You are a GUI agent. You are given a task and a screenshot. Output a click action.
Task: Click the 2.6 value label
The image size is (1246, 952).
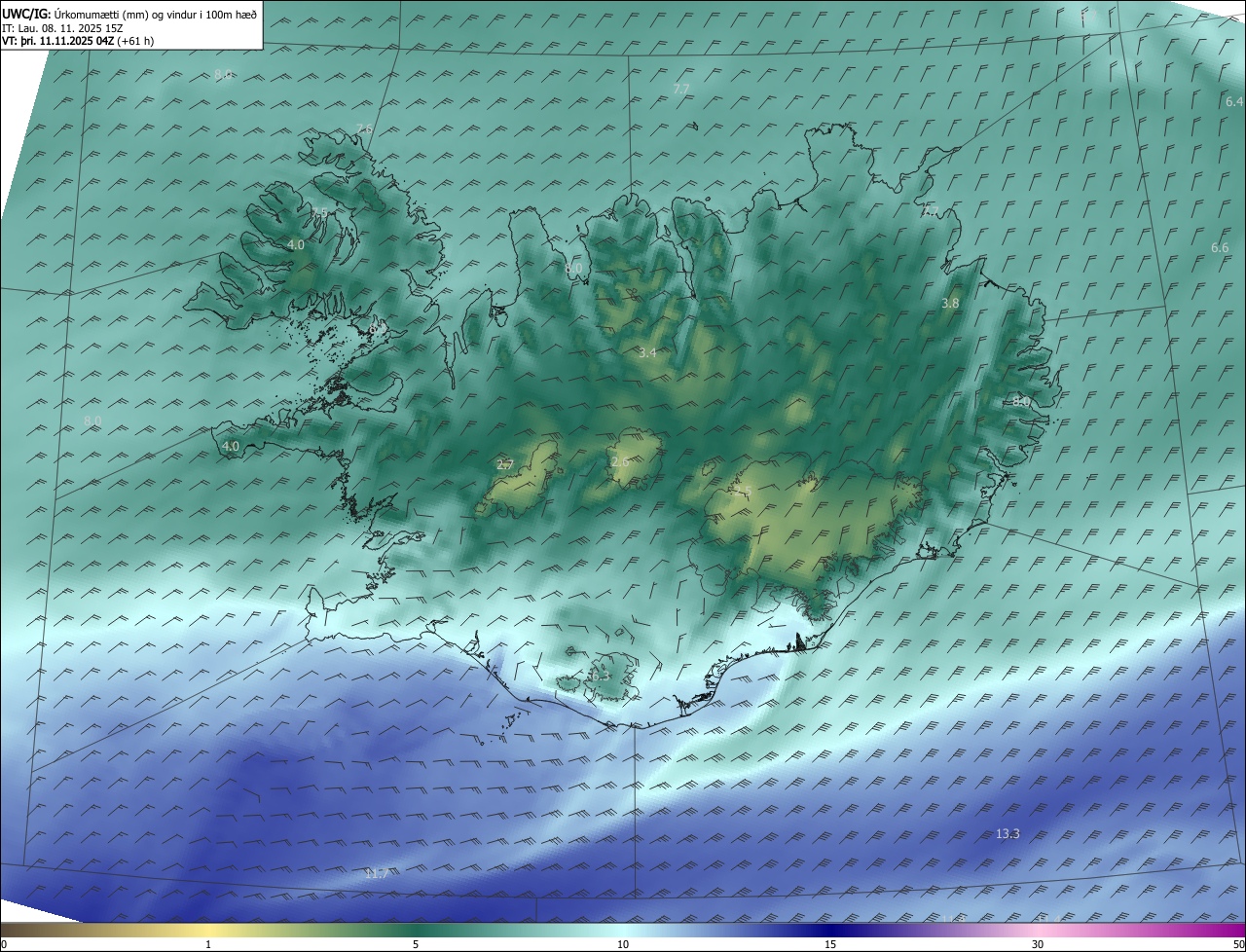(x=619, y=461)
